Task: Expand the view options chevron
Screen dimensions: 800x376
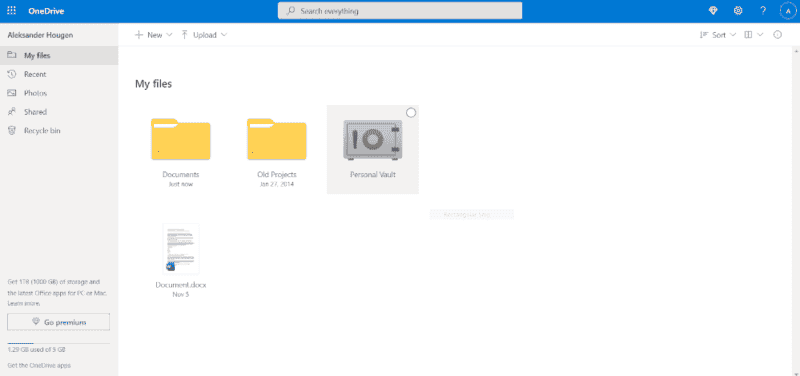Action: 760,35
